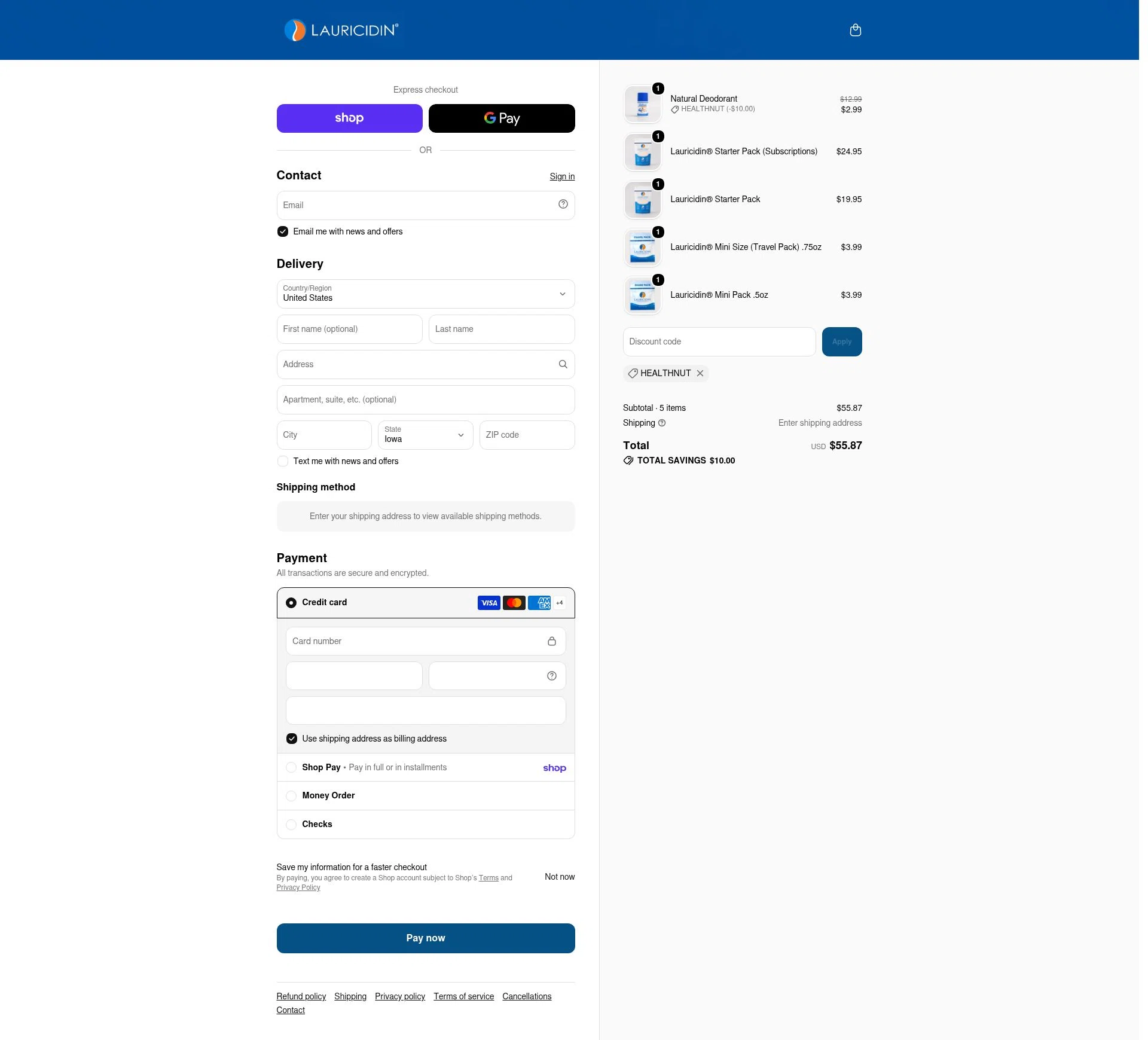
Task: Open the Privacy policy footer link
Action: pos(399,996)
